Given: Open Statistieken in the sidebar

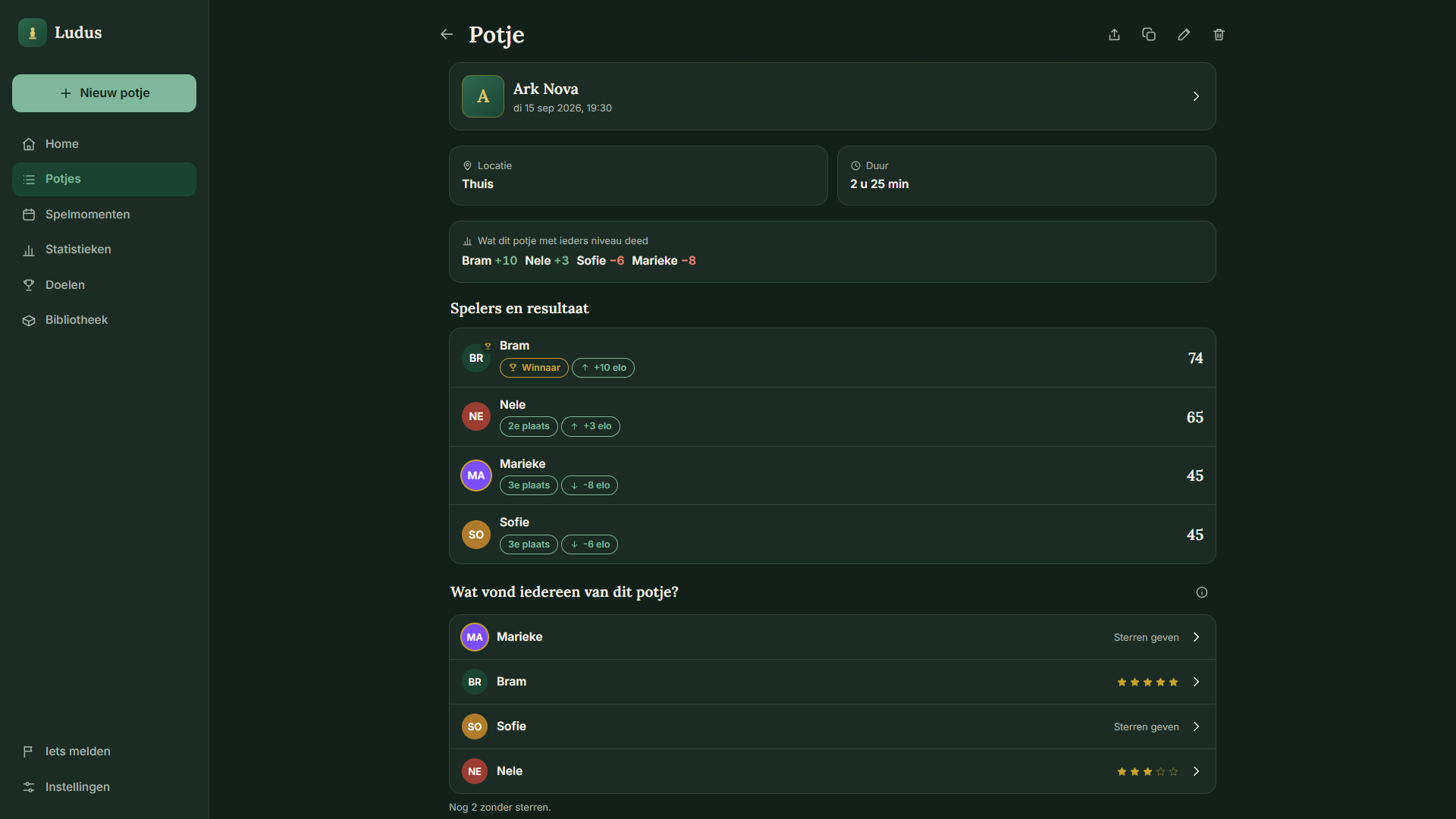Looking at the screenshot, I should 104,249.
